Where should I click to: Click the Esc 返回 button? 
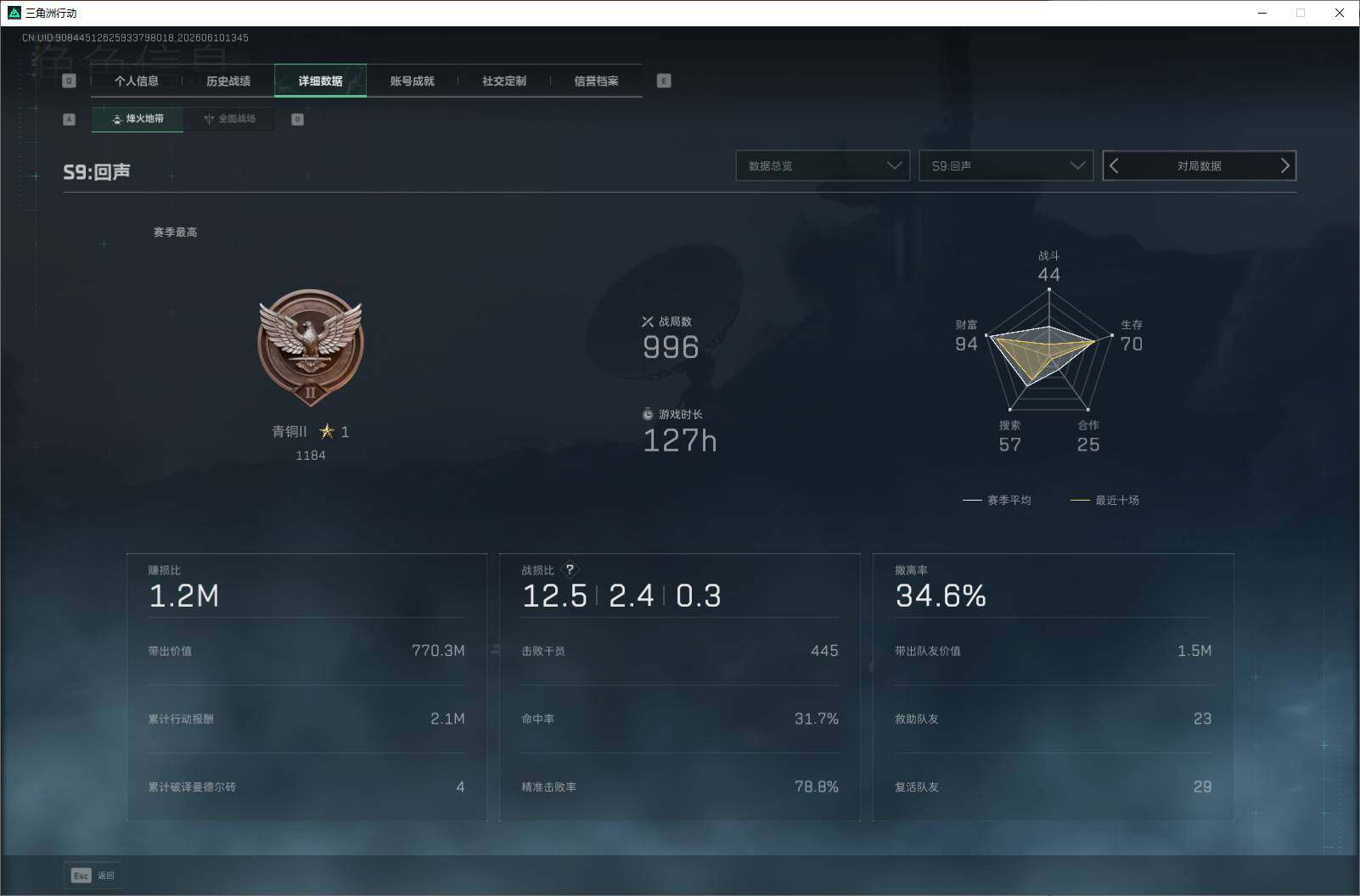[x=93, y=876]
